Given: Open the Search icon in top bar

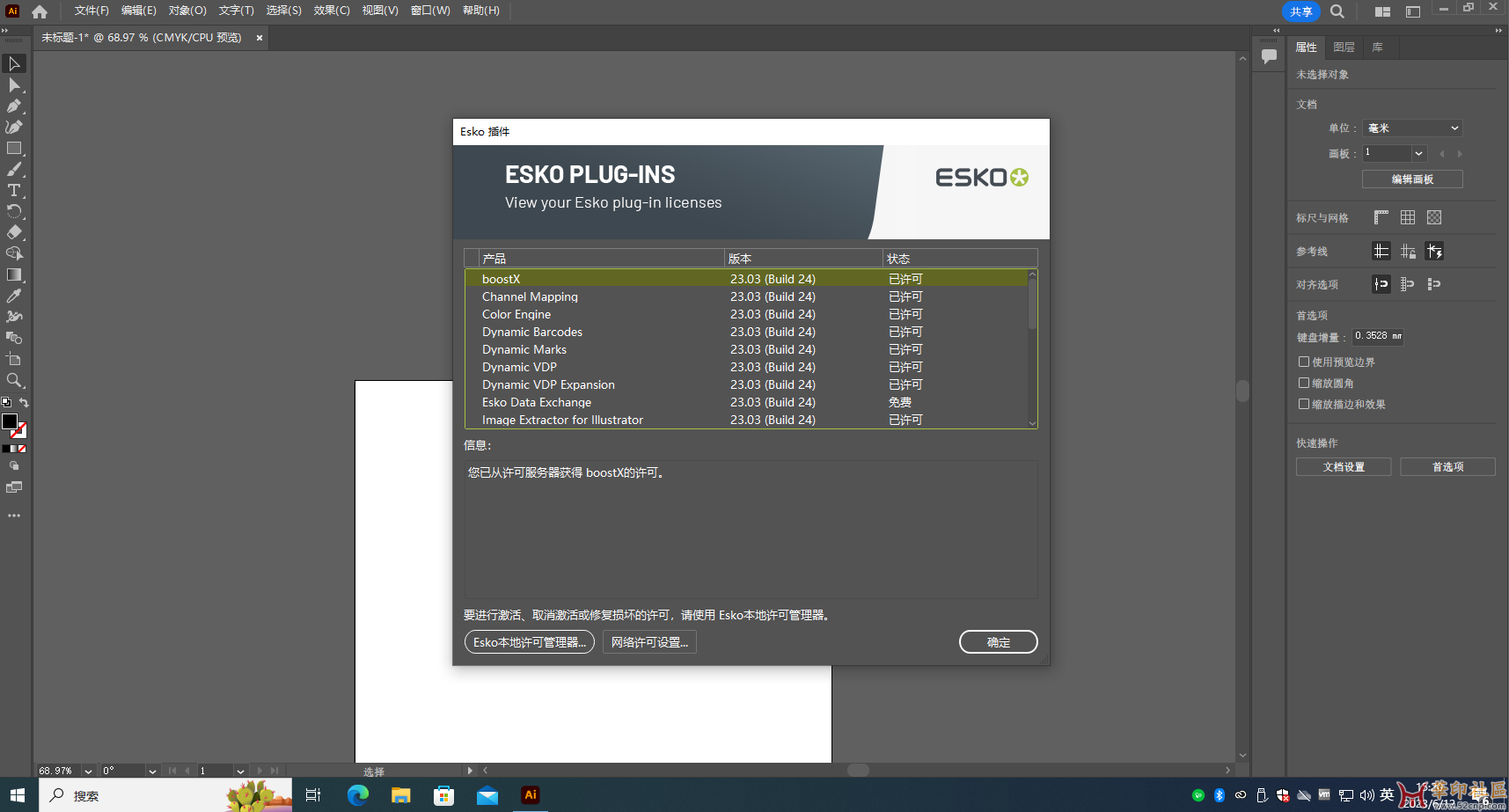Looking at the screenshot, I should [x=1337, y=11].
